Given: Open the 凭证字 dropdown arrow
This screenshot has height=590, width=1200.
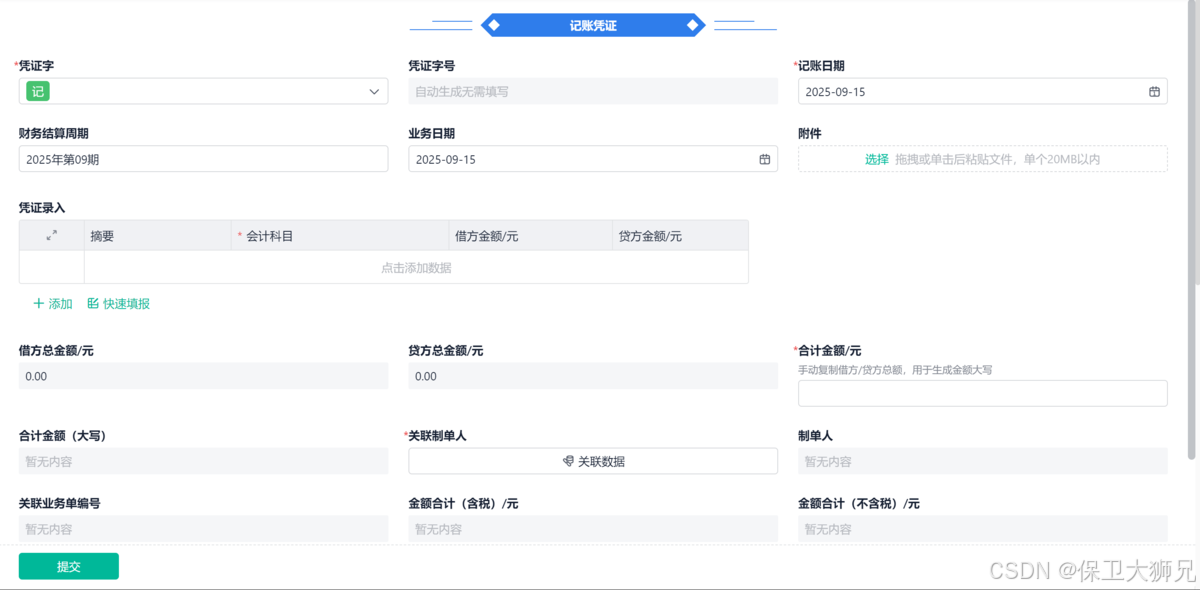Looking at the screenshot, I should tap(374, 92).
